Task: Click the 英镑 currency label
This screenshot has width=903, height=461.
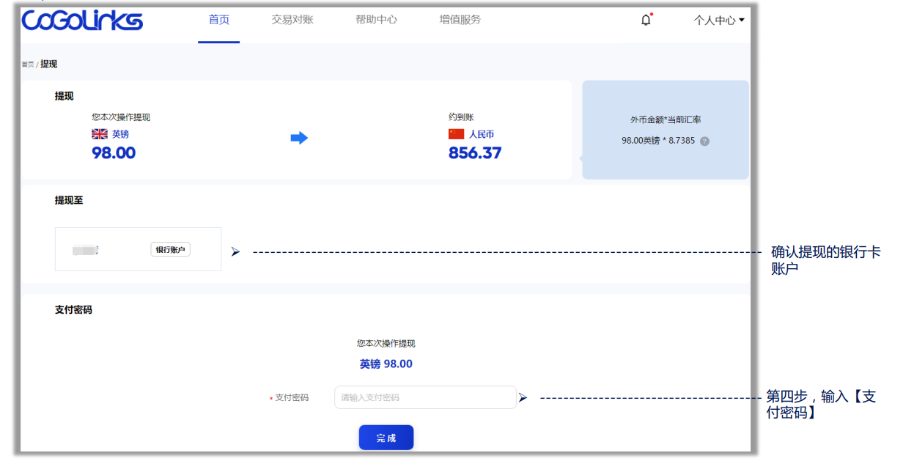Action: 120,134
